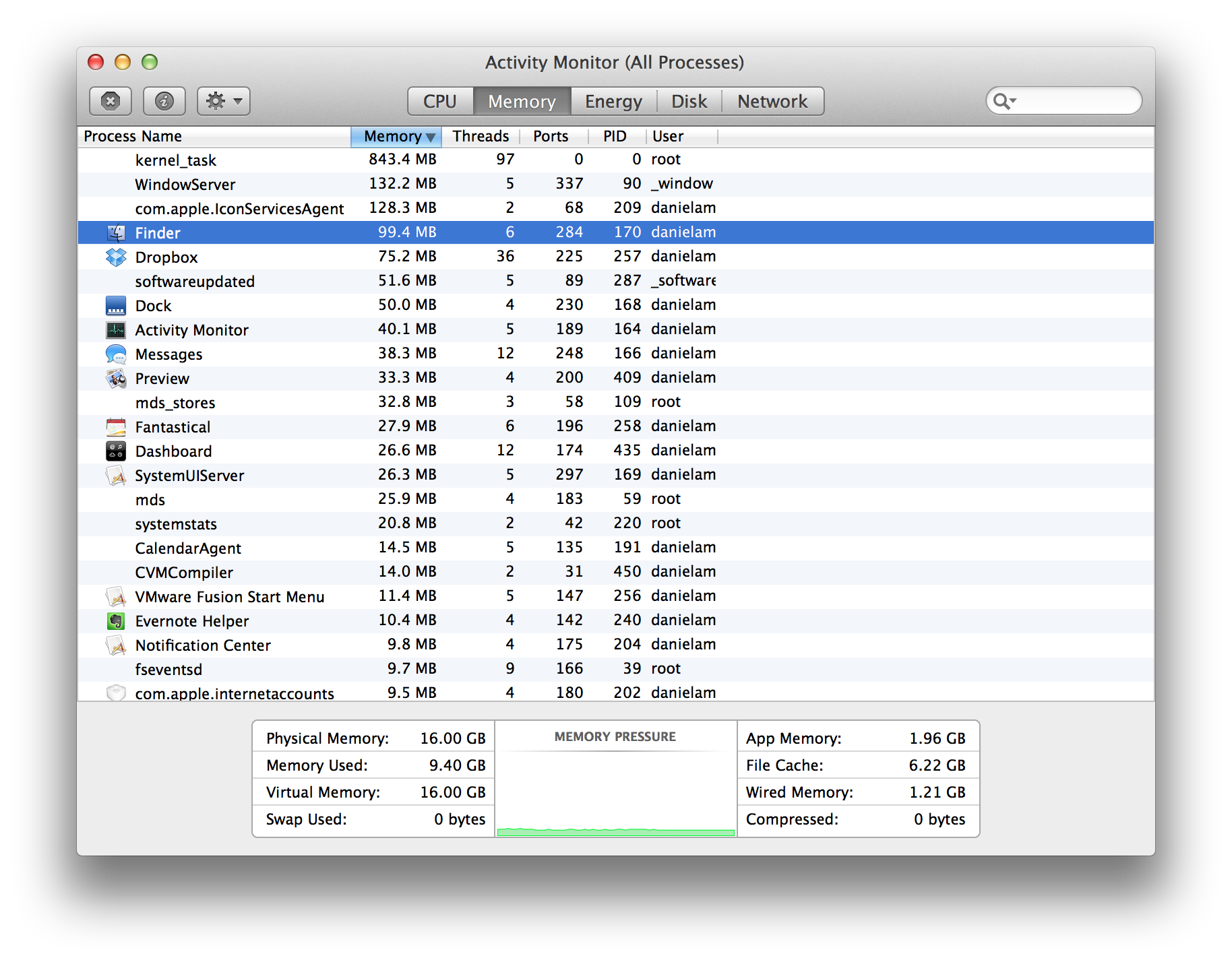
Task: Select the WindowServer process row
Action: (x=615, y=184)
